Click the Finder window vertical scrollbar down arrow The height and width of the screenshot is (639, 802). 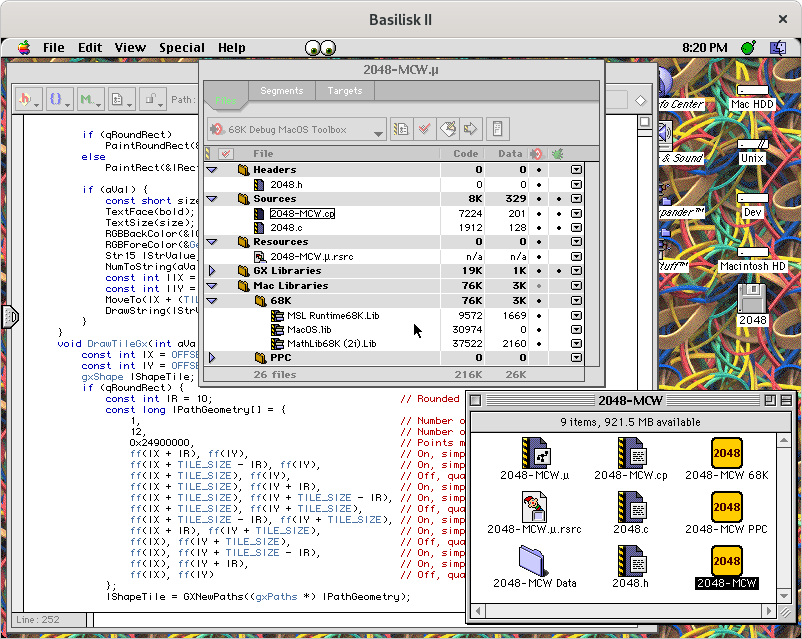tap(784, 597)
